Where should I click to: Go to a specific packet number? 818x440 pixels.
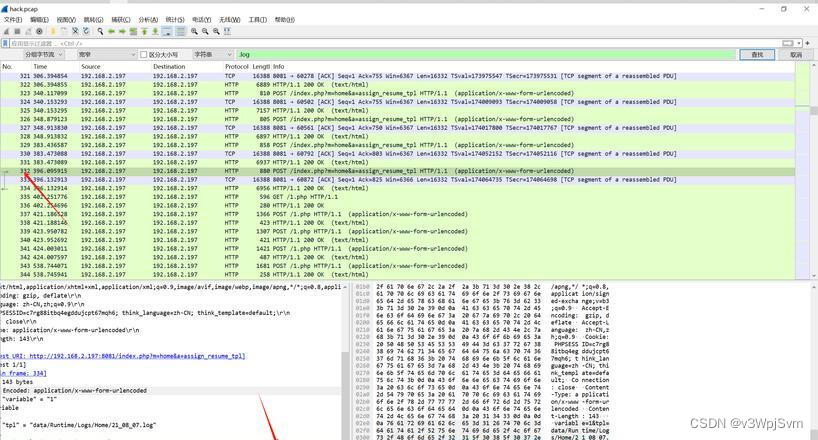[x=133, y=31]
